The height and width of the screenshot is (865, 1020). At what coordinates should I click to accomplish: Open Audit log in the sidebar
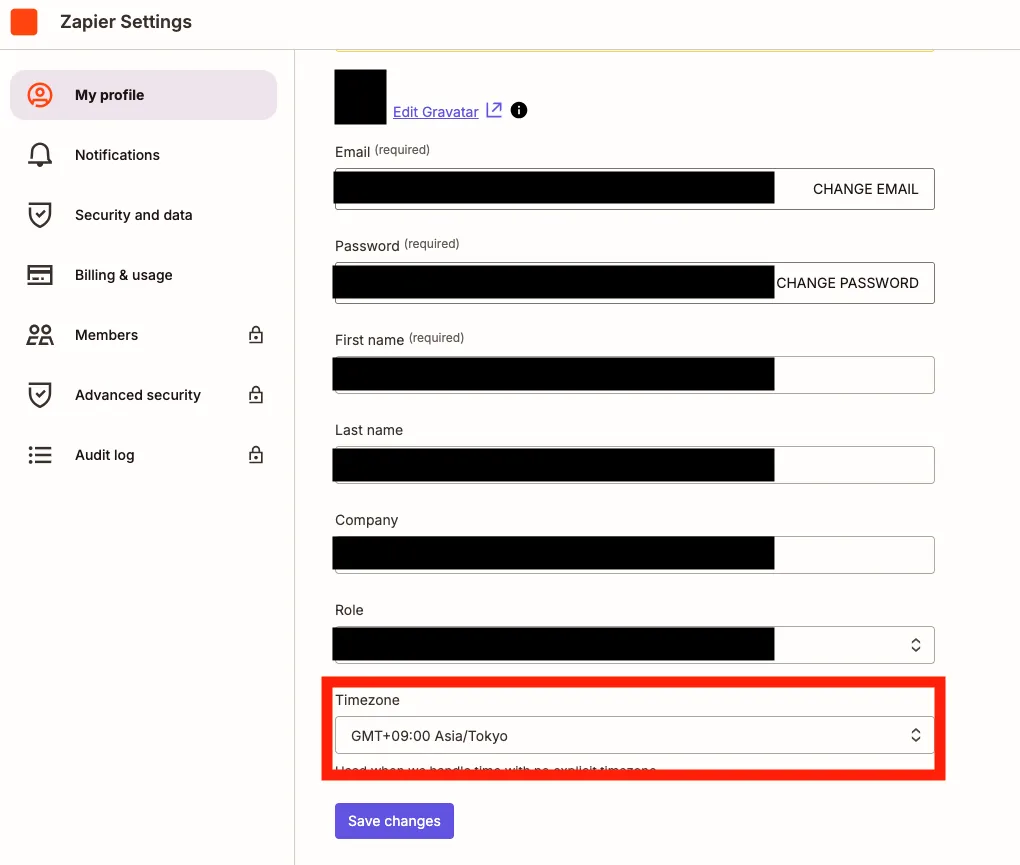(143, 455)
